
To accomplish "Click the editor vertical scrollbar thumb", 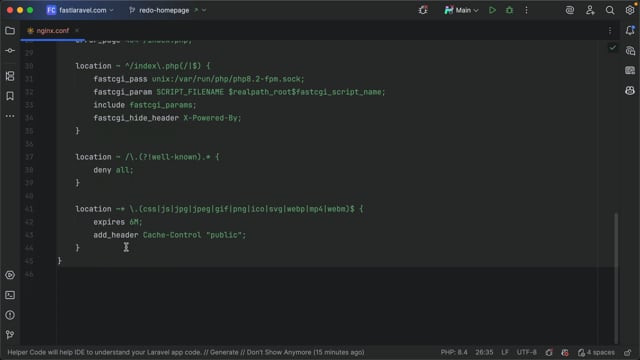I will click(x=616, y=278).
